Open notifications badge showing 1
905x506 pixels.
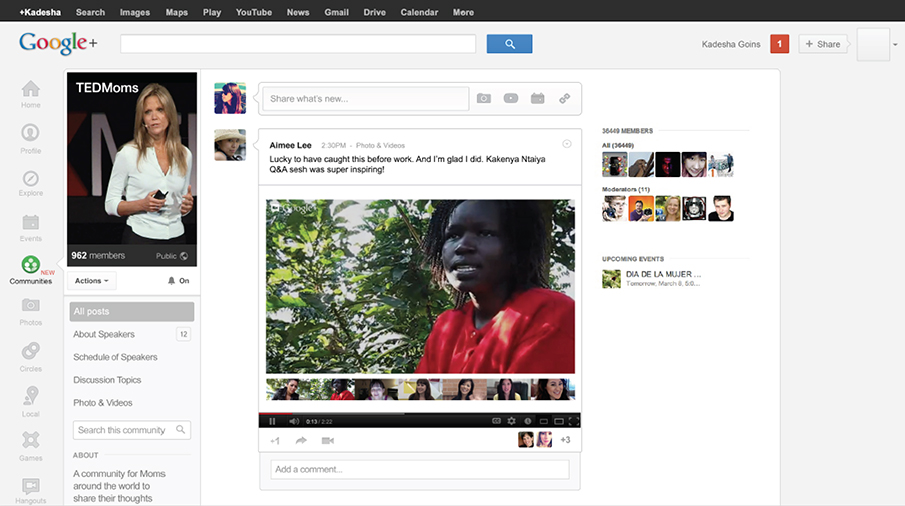pyautogui.click(x=779, y=44)
